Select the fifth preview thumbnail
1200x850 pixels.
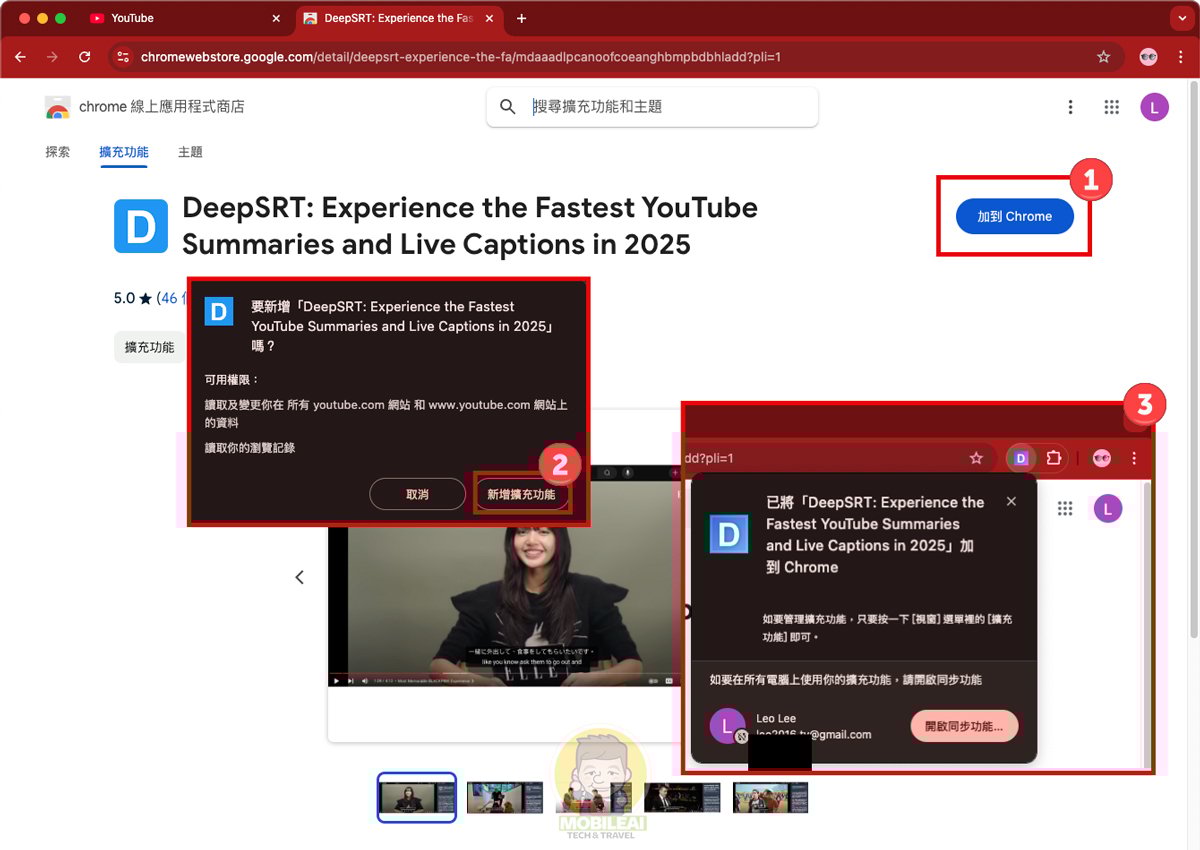tap(771, 797)
